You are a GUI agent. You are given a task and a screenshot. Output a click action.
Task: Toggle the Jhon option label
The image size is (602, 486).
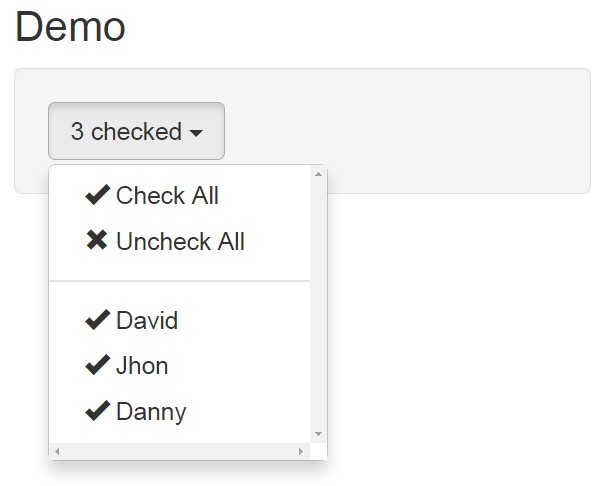point(142,366)
